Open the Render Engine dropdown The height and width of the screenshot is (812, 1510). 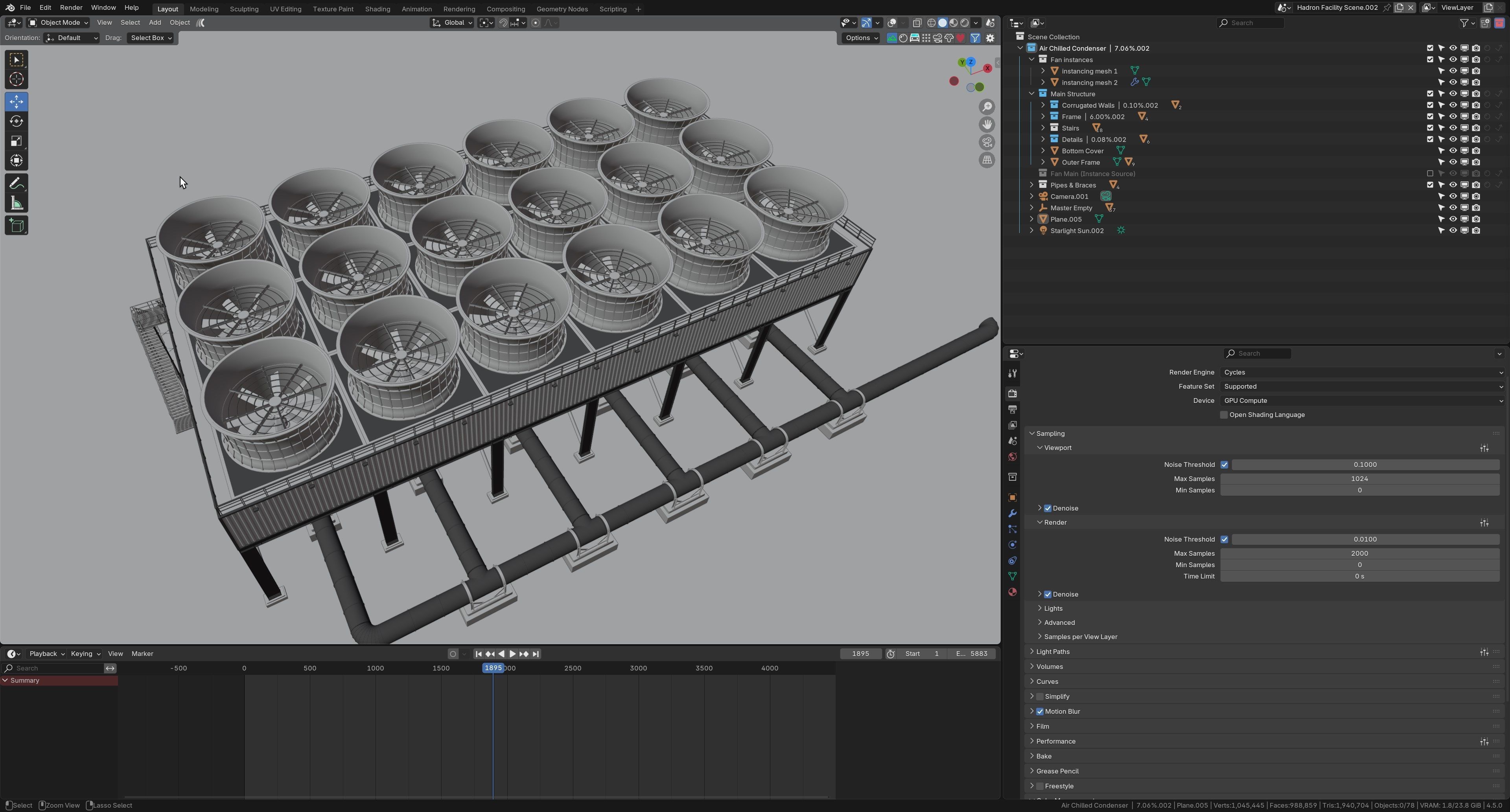1362,373
